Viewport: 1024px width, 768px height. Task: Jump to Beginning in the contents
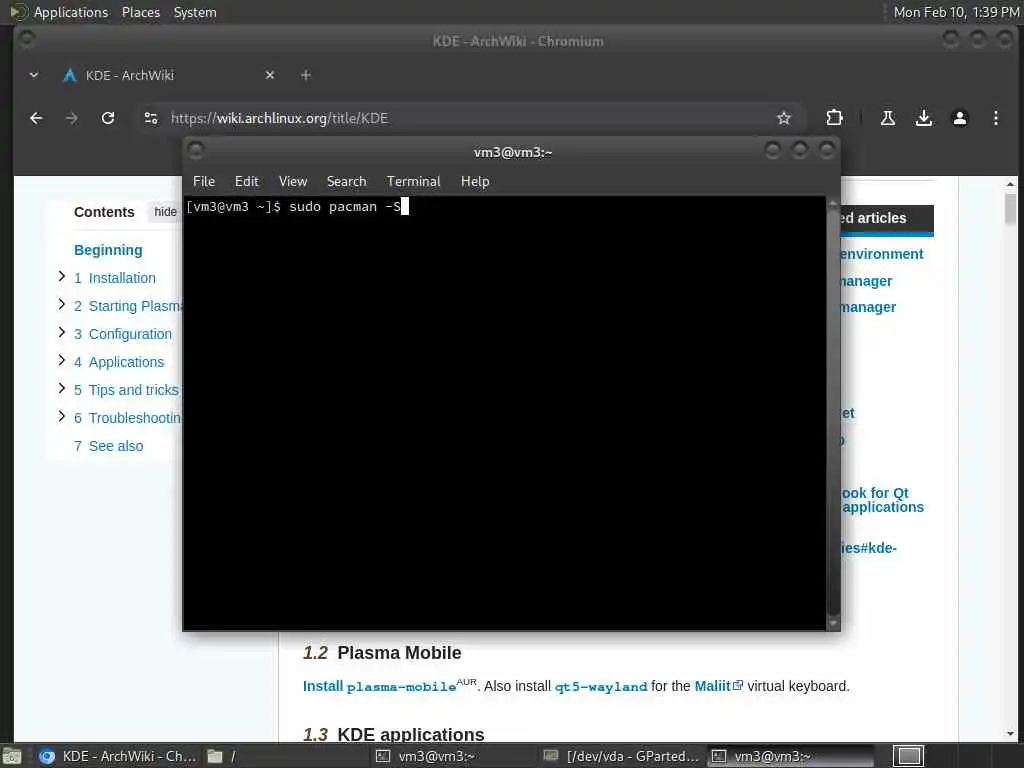(x=108, y=250)
